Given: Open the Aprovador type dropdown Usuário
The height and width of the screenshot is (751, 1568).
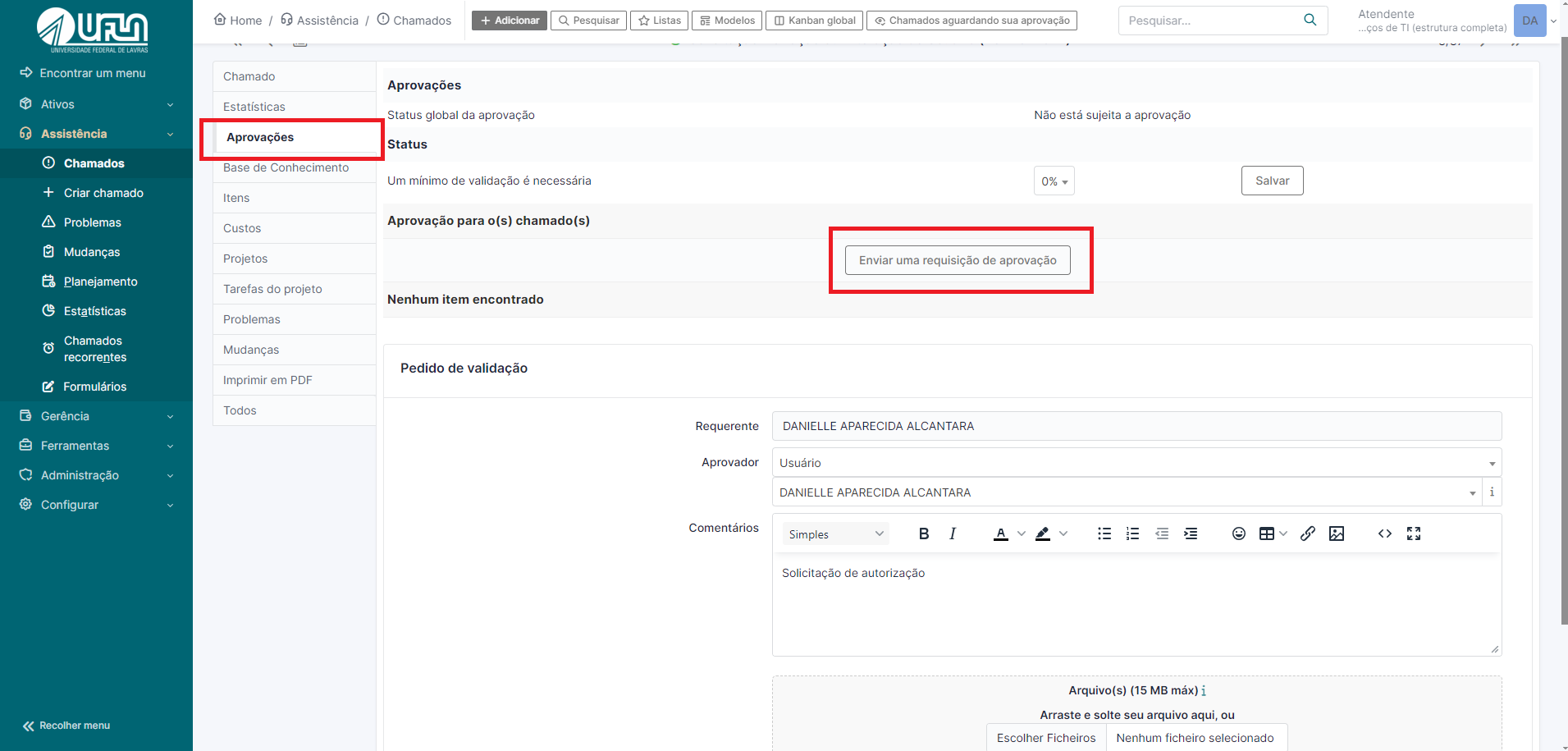Looking at the screenshot, I should click(x=1136, y=463).
